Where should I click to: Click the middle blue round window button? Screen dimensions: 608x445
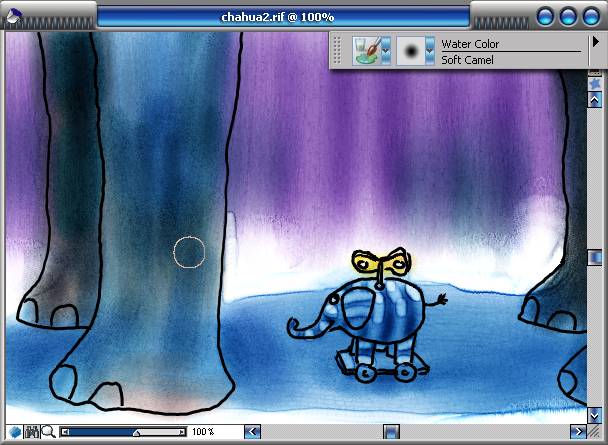coord(568,17)
